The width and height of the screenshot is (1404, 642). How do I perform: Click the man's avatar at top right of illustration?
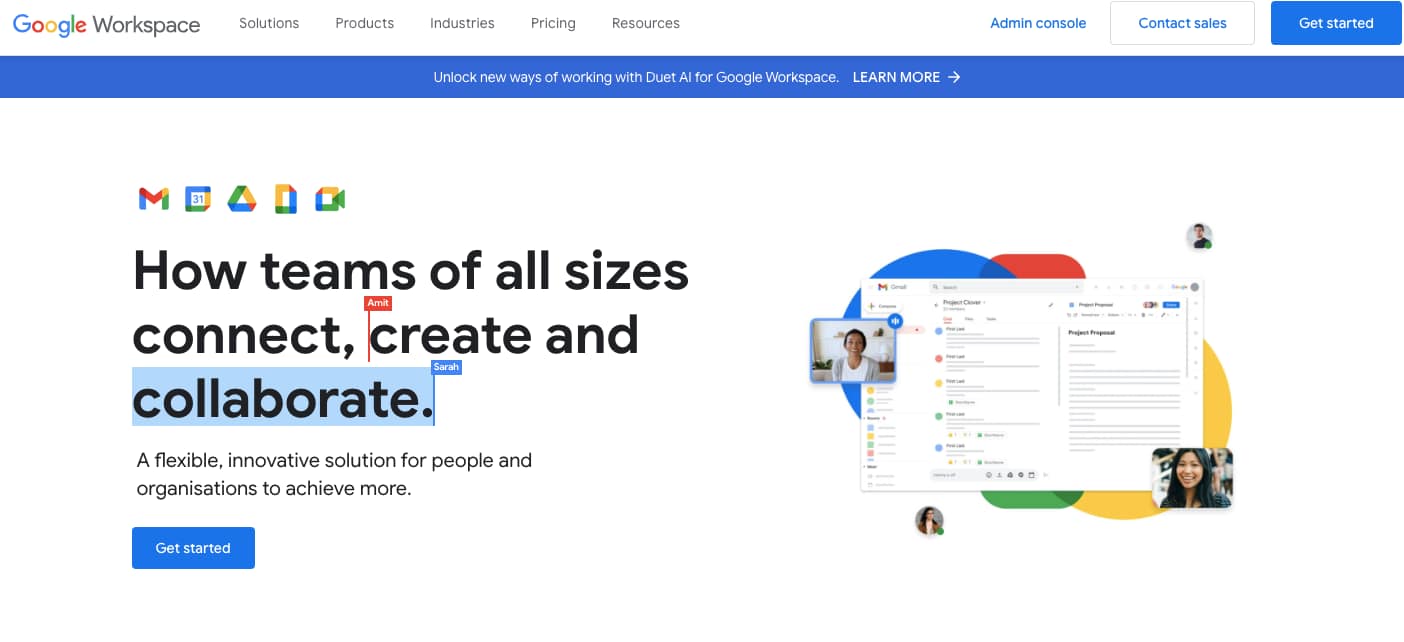(x=1199, y=237)
